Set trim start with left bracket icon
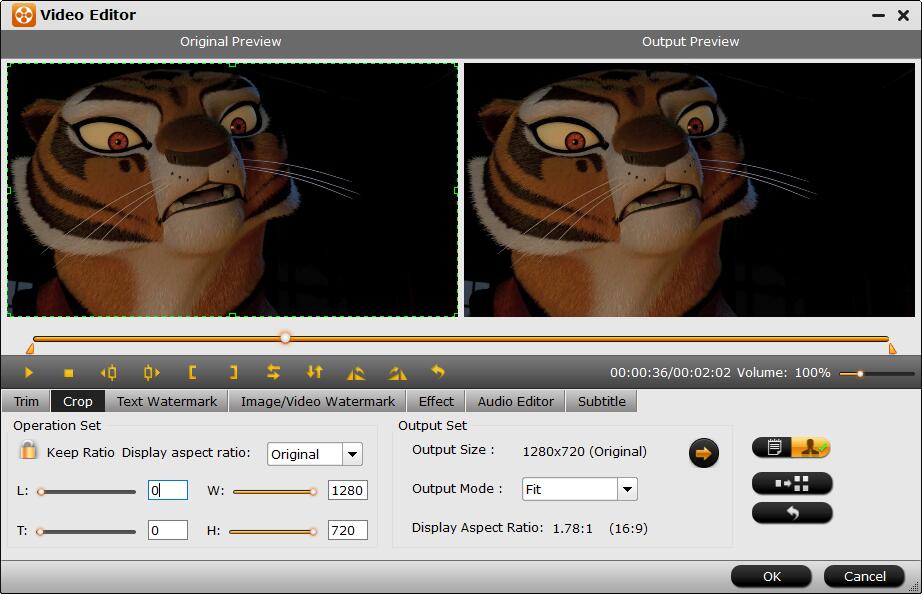The image size is (922, 594). coord(192,373)
